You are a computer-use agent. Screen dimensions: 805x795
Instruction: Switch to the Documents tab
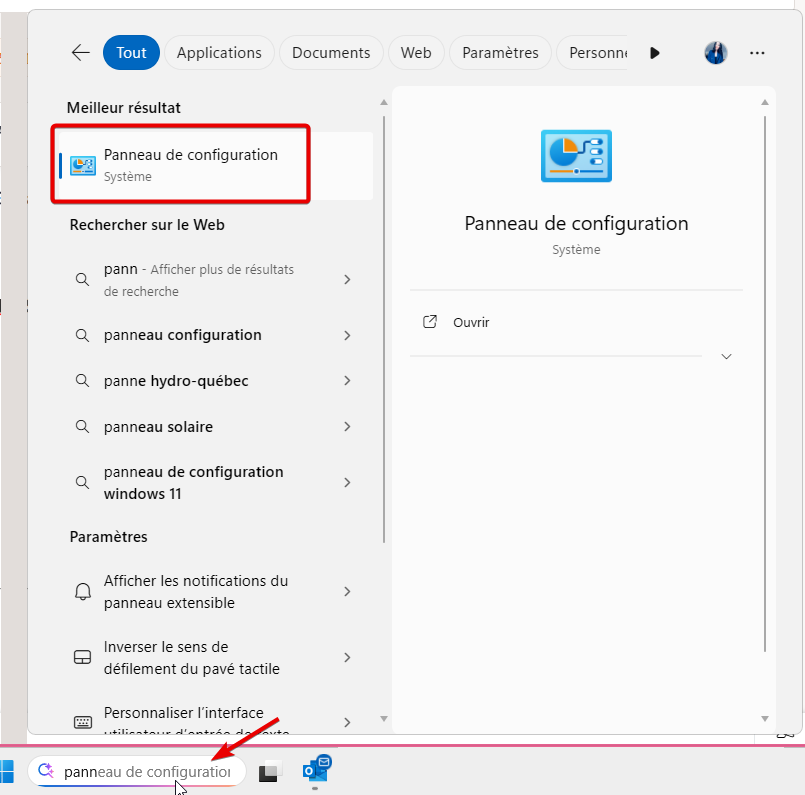tap(331, 52)
